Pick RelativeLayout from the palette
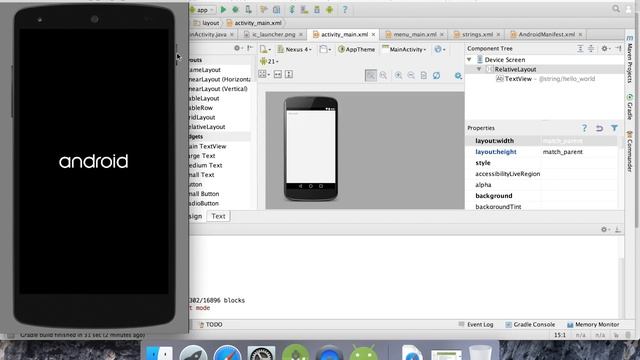 [x=207, y=127]
